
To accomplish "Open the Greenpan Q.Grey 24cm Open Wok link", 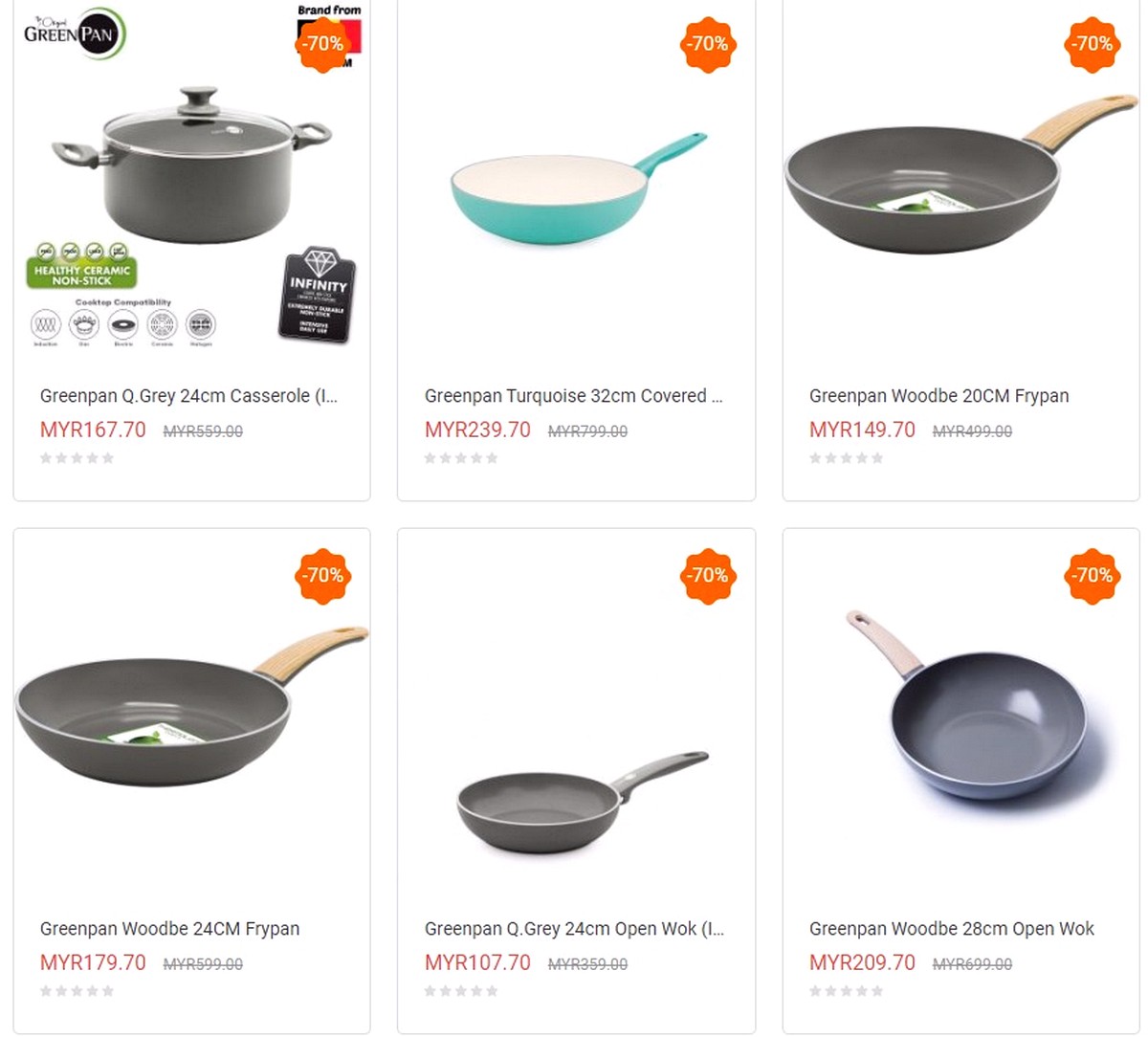I will pos(574,929).
